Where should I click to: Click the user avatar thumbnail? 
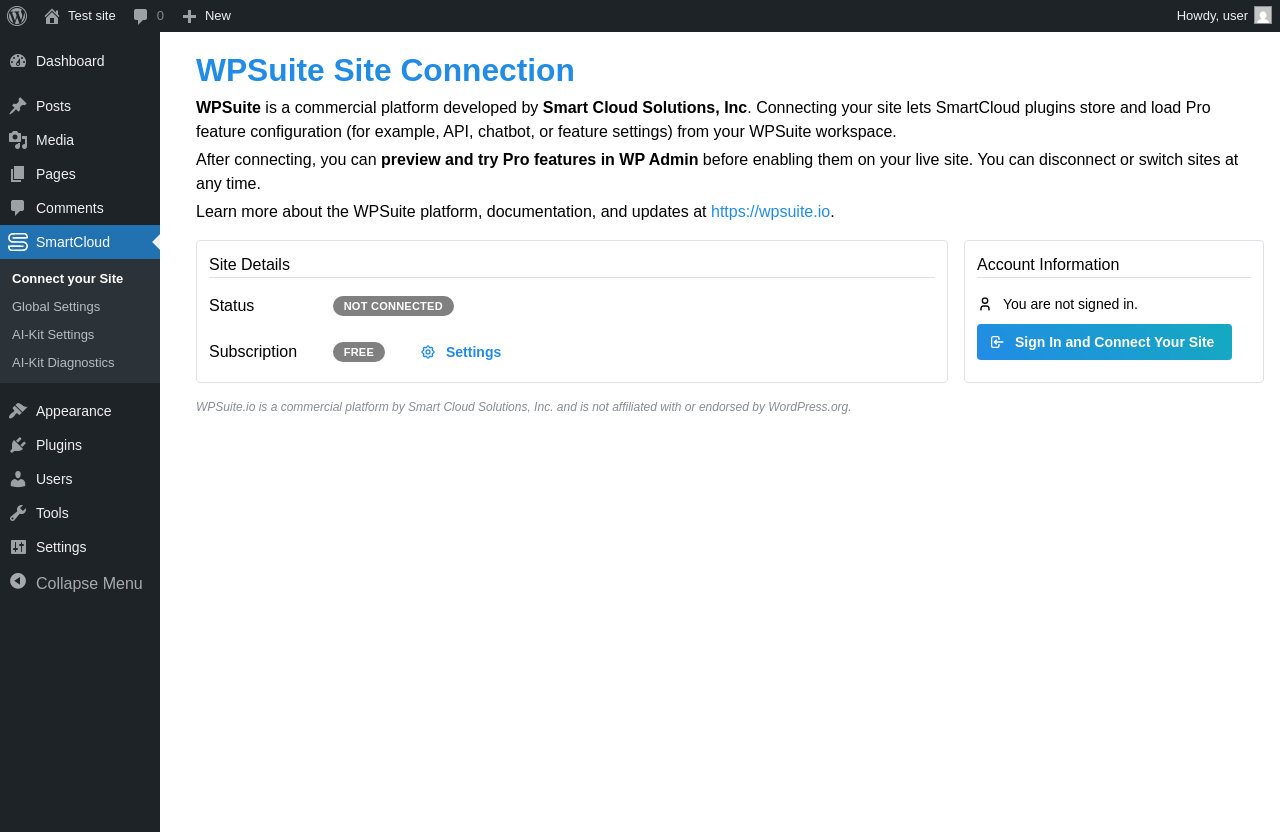click(1263, 16)
